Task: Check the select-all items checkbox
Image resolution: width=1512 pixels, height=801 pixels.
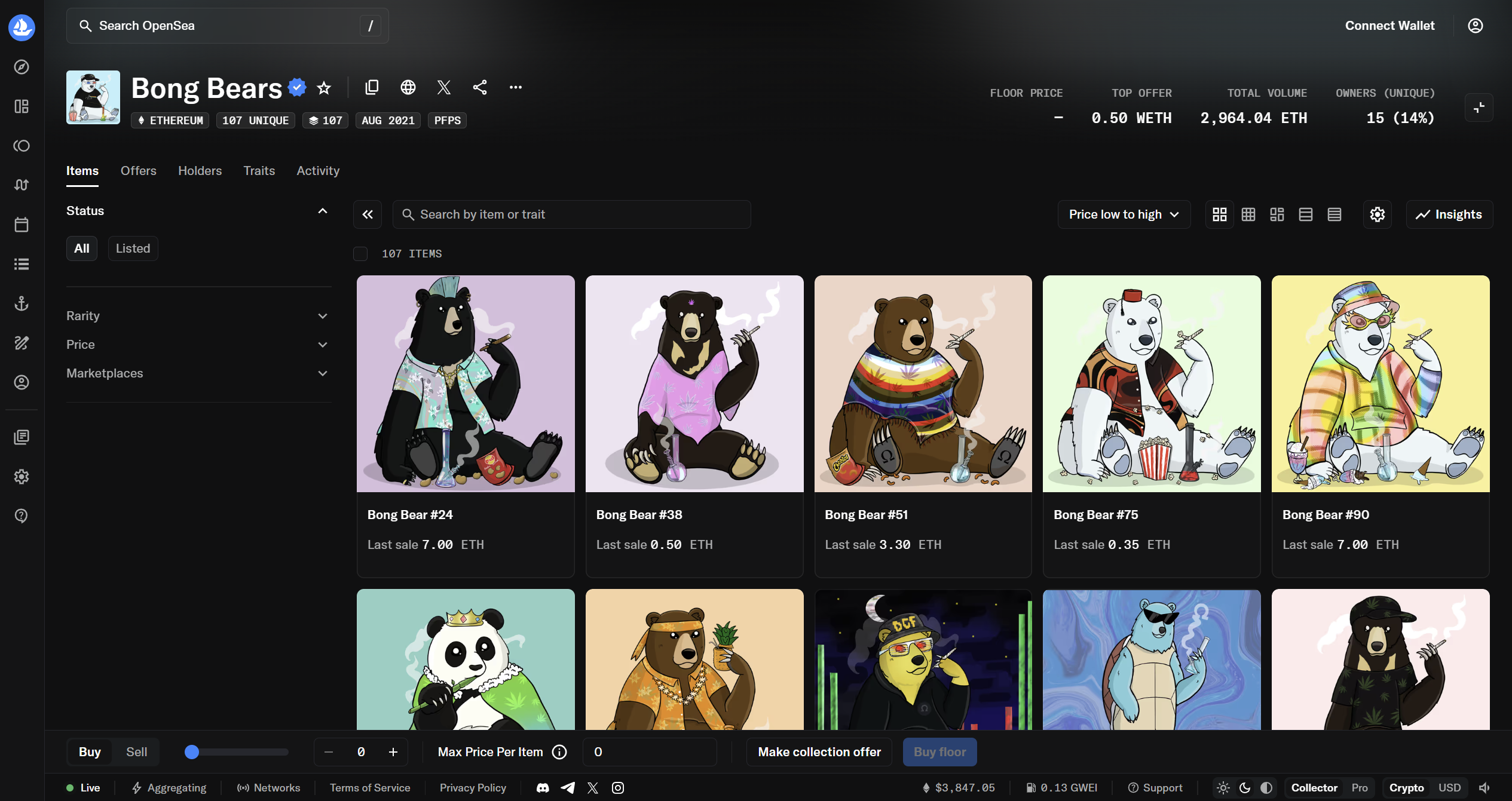Action: 360,254
